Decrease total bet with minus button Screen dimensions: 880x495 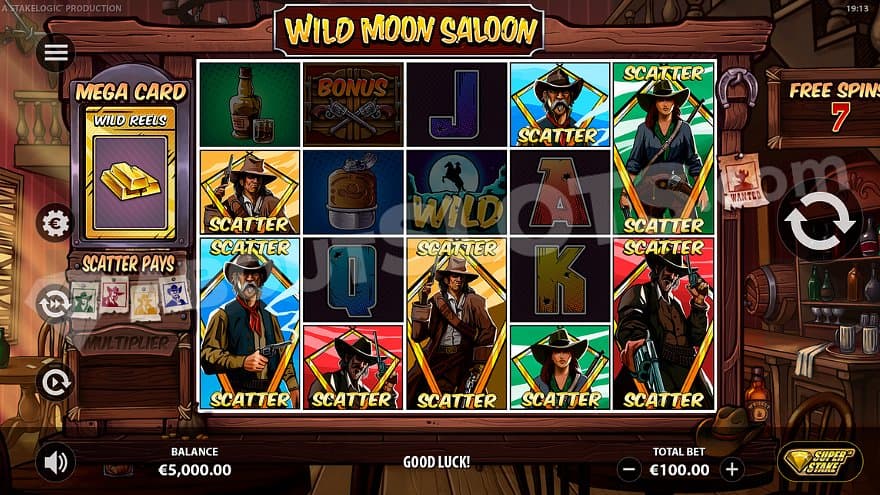click(x=630, y=469)
